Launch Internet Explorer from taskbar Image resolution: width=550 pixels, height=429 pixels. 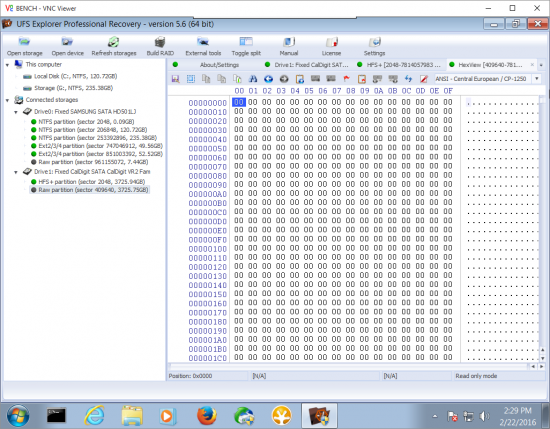pyautogui.click(x=94, y=416)
